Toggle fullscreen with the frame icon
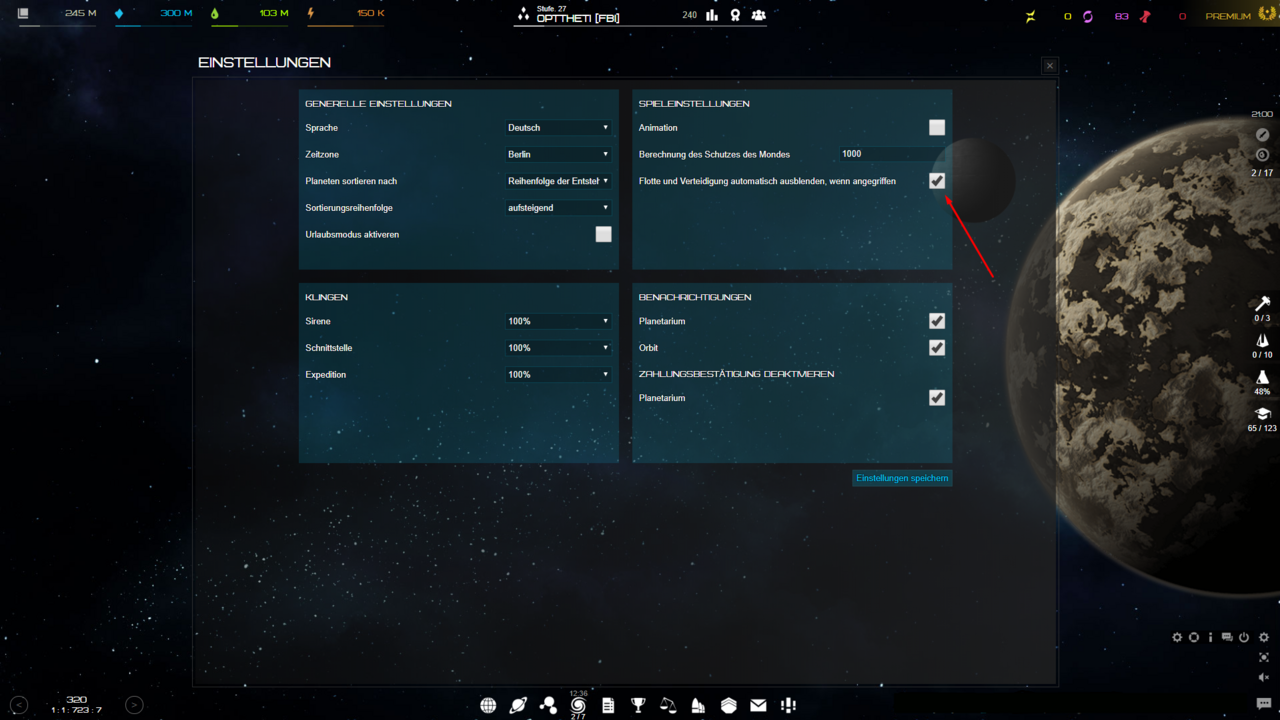 coord(1264,657)
